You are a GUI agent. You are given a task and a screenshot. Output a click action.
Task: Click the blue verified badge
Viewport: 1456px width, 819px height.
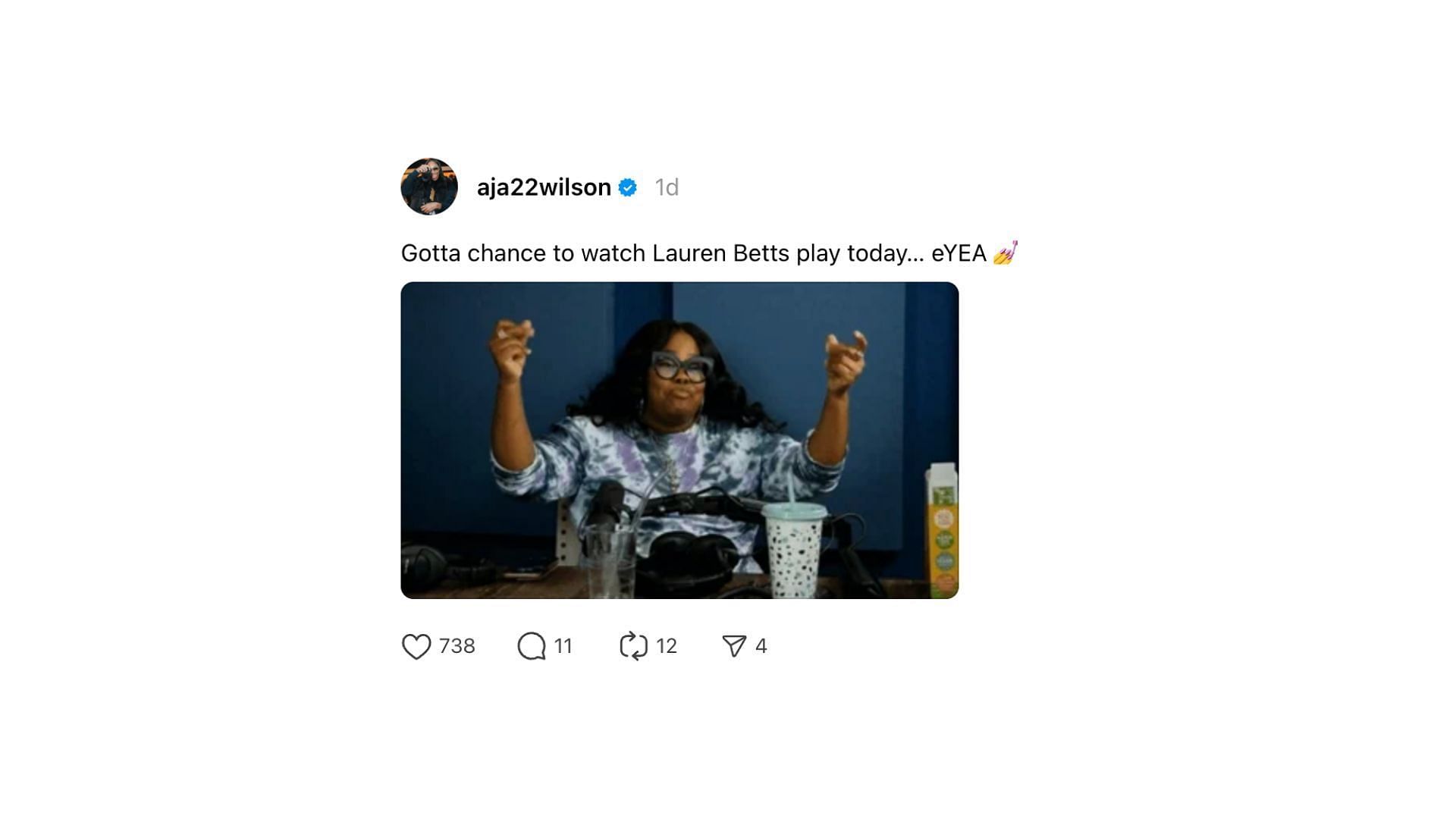628,187
